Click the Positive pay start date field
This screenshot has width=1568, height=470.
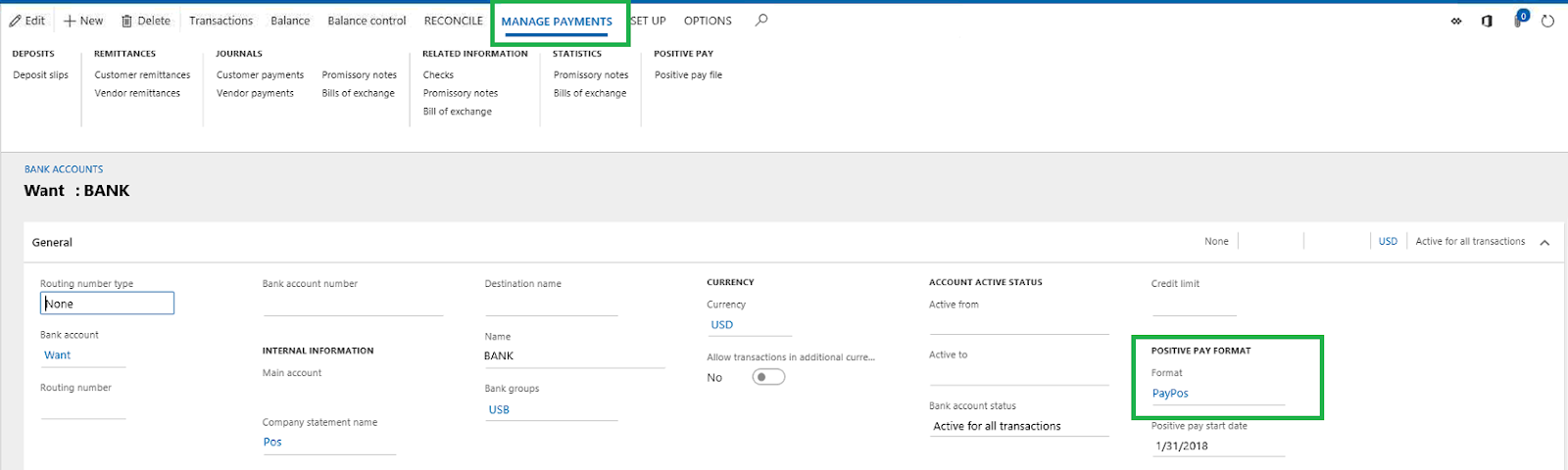(x=1217, y=446)
